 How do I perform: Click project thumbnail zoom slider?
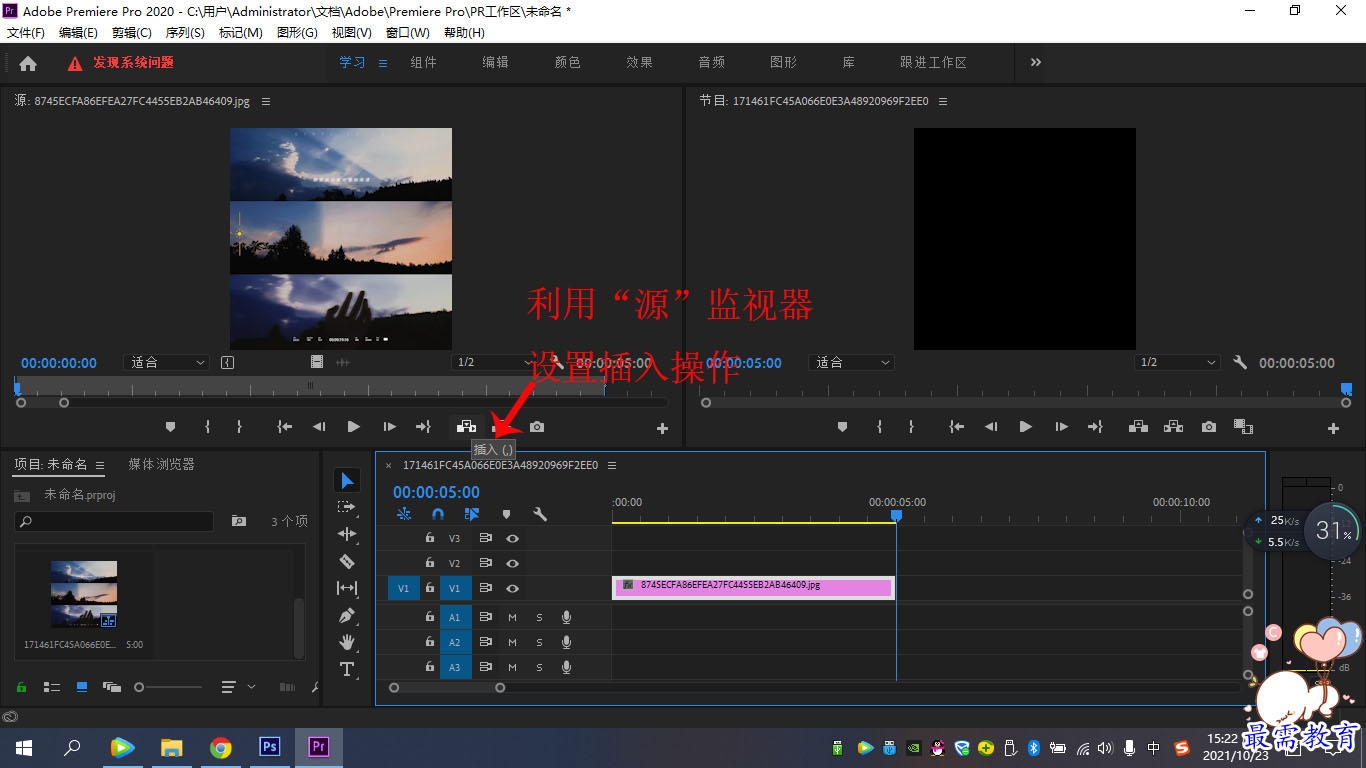[168, 687]
